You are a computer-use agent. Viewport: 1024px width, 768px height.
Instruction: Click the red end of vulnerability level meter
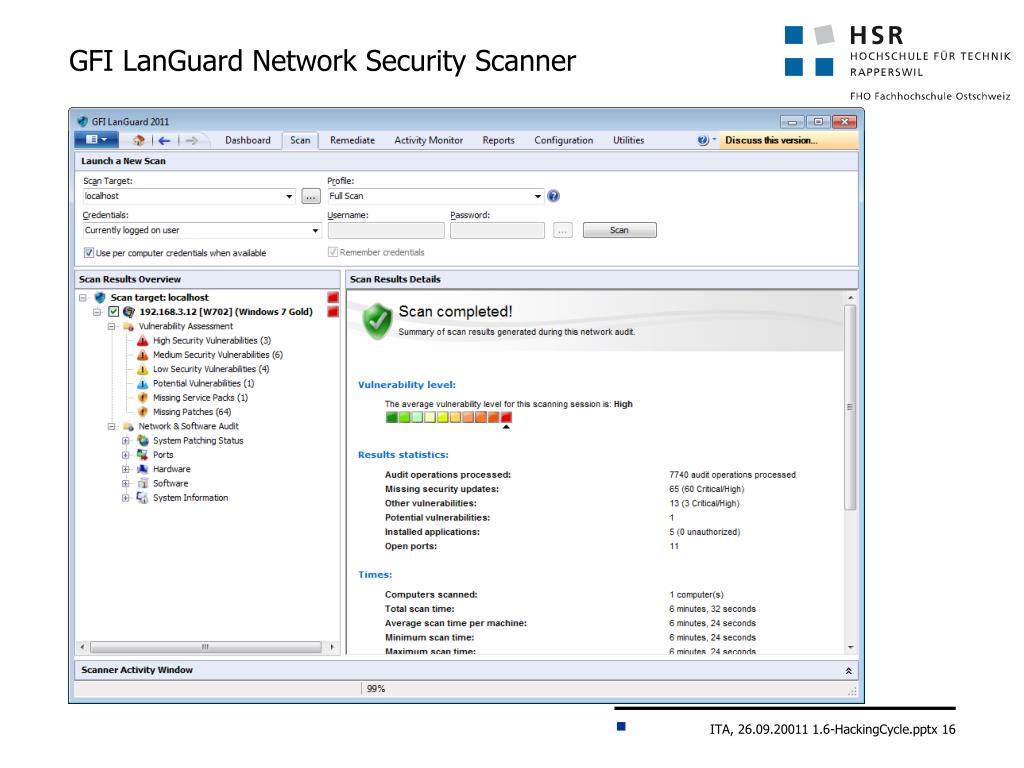(x=506, y=417)
